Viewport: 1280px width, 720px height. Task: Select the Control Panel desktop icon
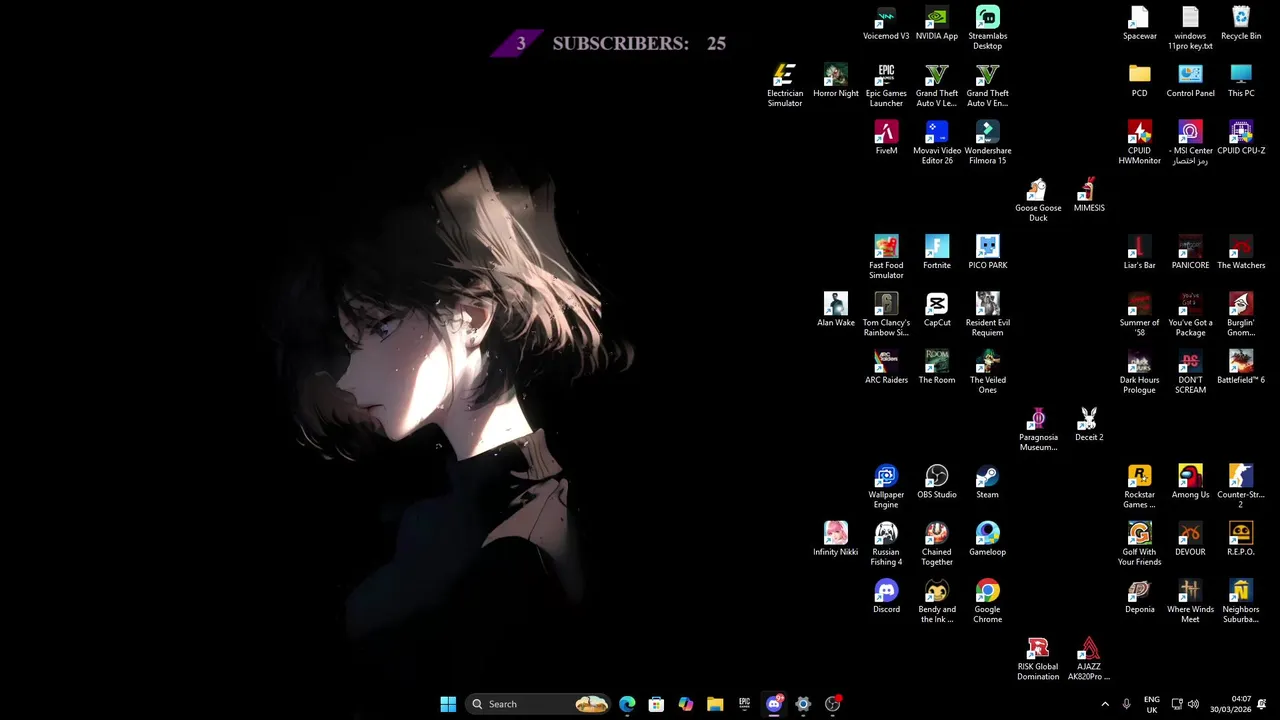tap(1190, 81)
